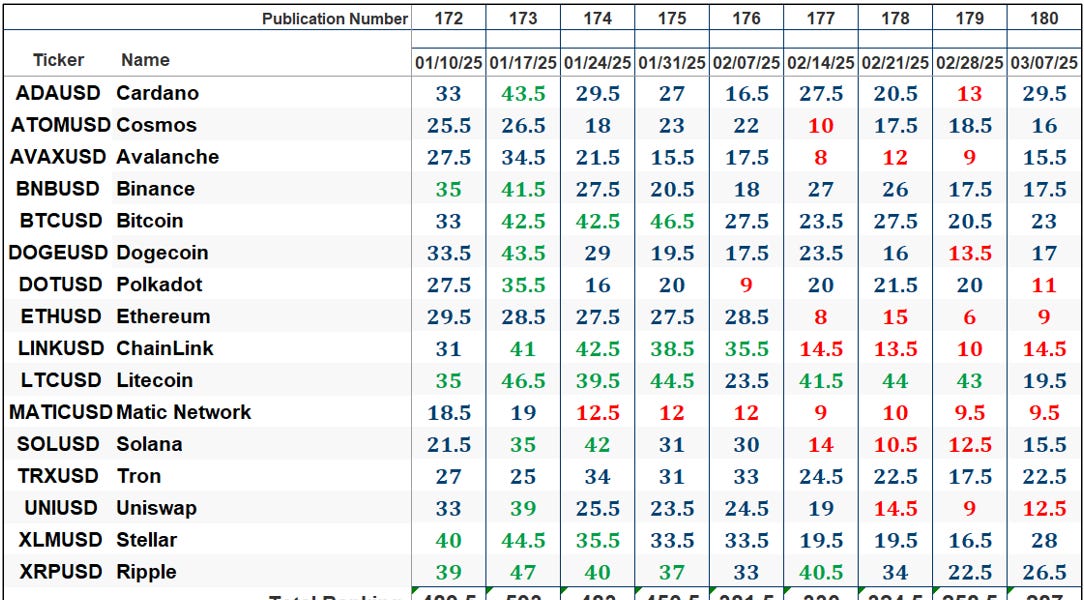Click the 'Litecoin' name cell
Viewport: 1084px width, 600px height.
pos(155,380)
